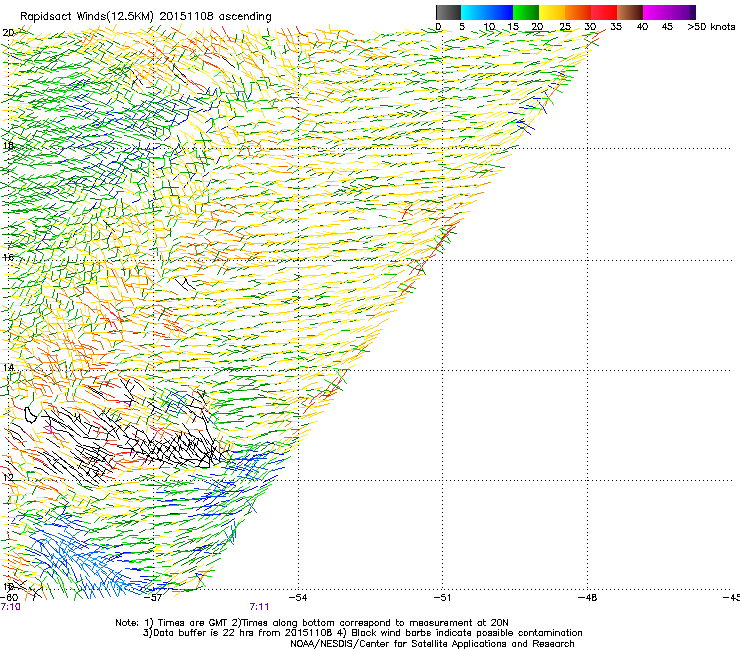Select the gray 0-5 knots color swatch

point(448,12)
